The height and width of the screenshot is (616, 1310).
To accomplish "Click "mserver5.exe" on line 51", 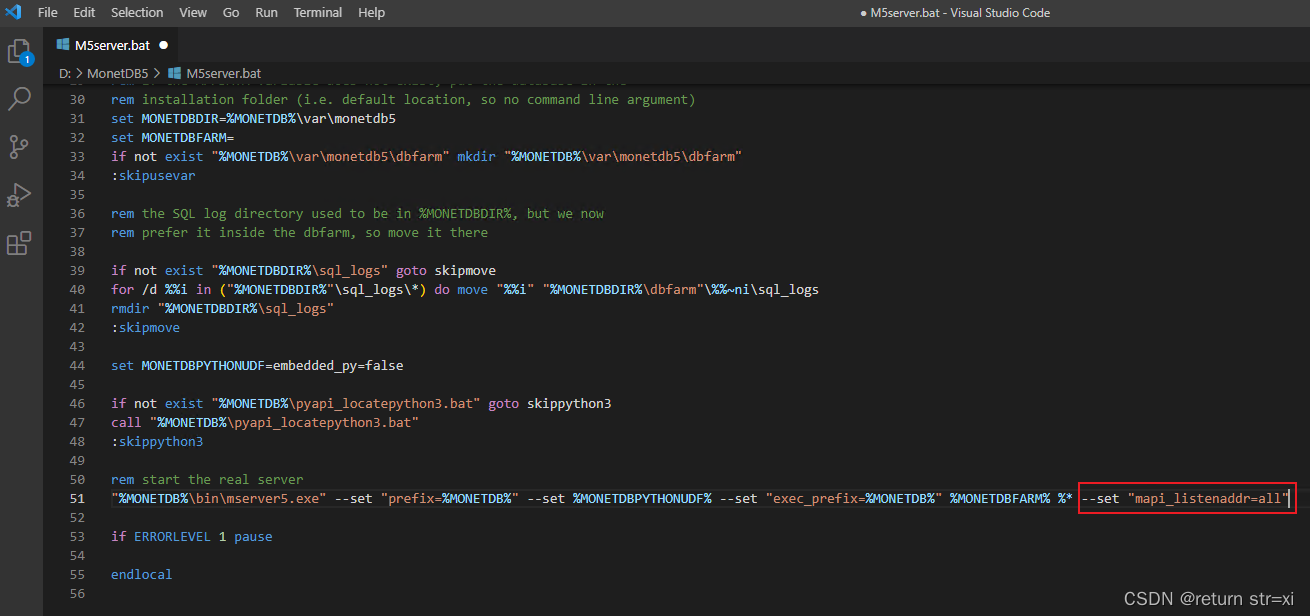I will pos(274,498).
